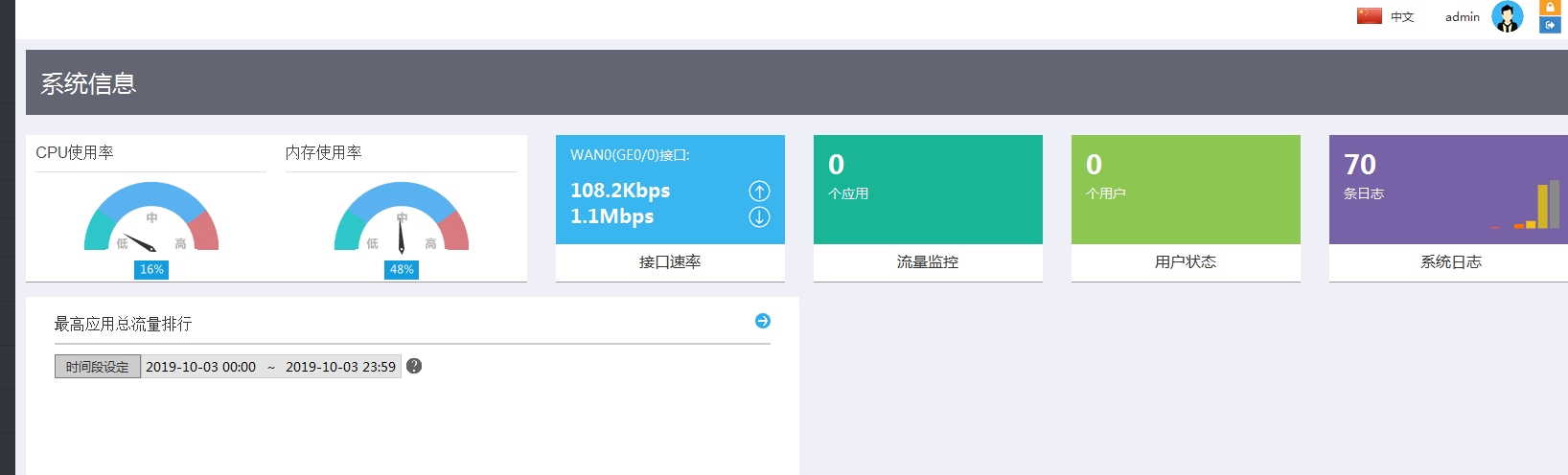The image size is (1568, 475).
Task: Click the memory usage gauge
Action: pyautogui.click(x=402, y=218)
